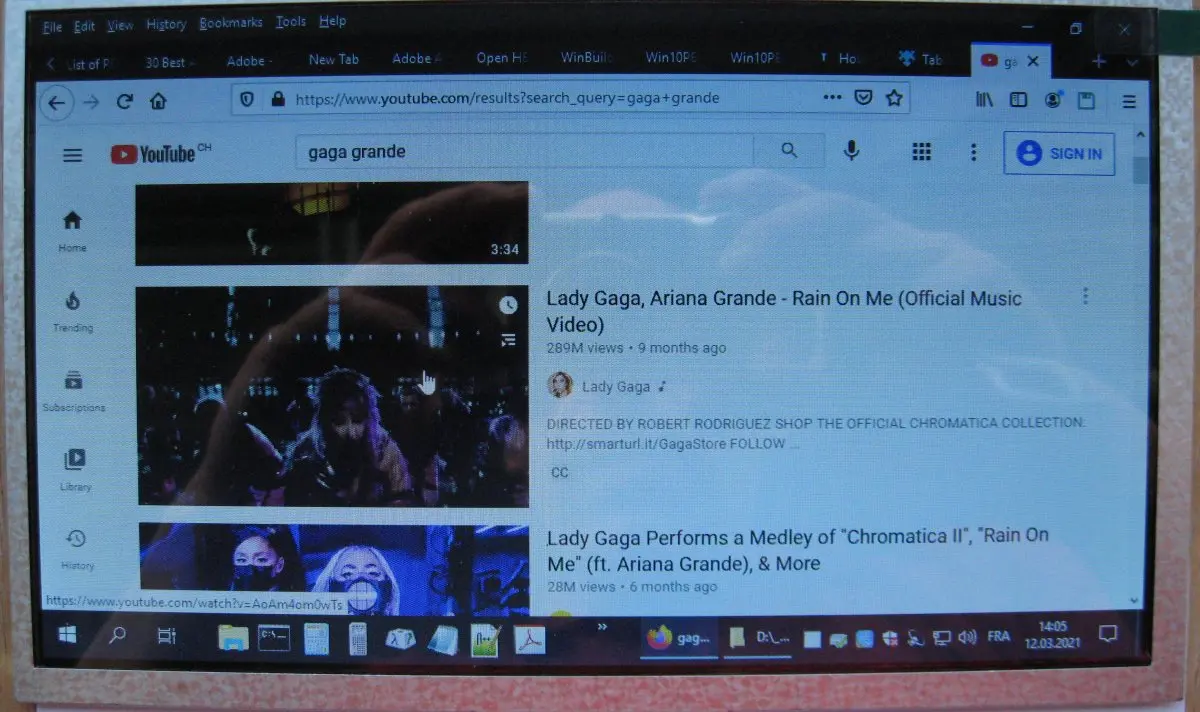Go back with the browser back arrow
Viewport: 1200px width, 712px height.
tap(57, 102)
